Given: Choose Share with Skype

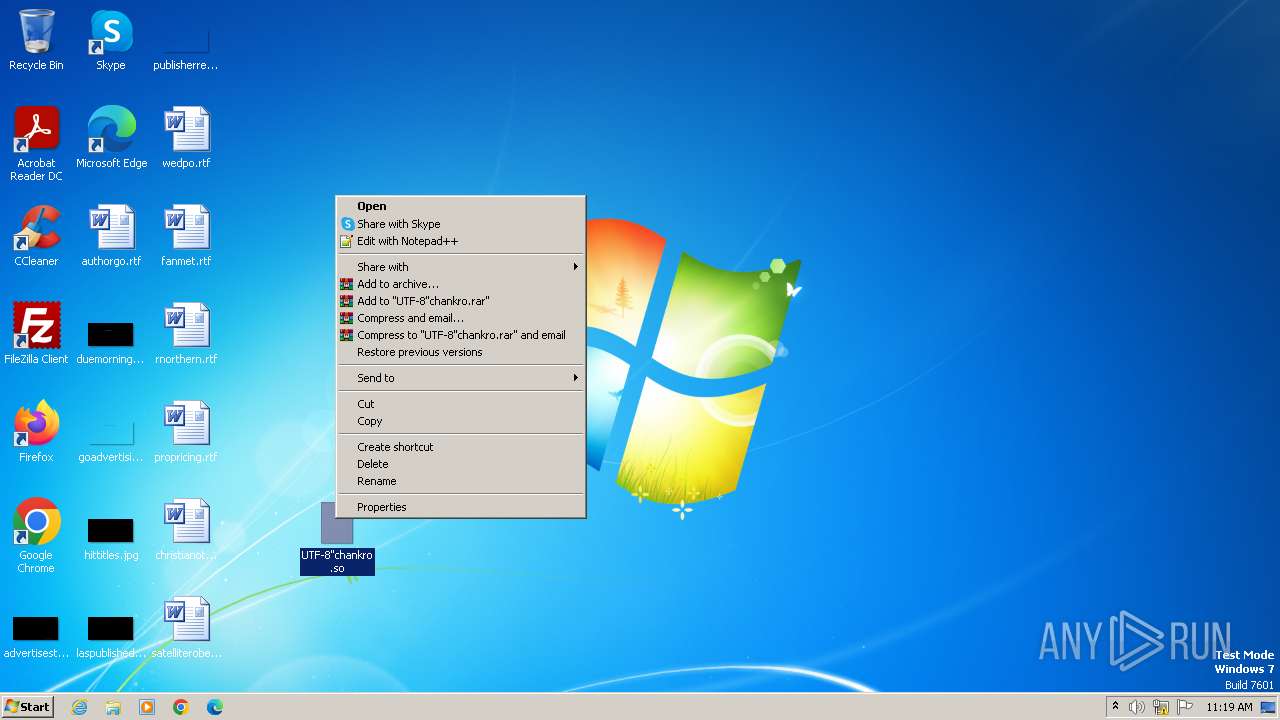Looking at the screenshot, I should (460, 224).
